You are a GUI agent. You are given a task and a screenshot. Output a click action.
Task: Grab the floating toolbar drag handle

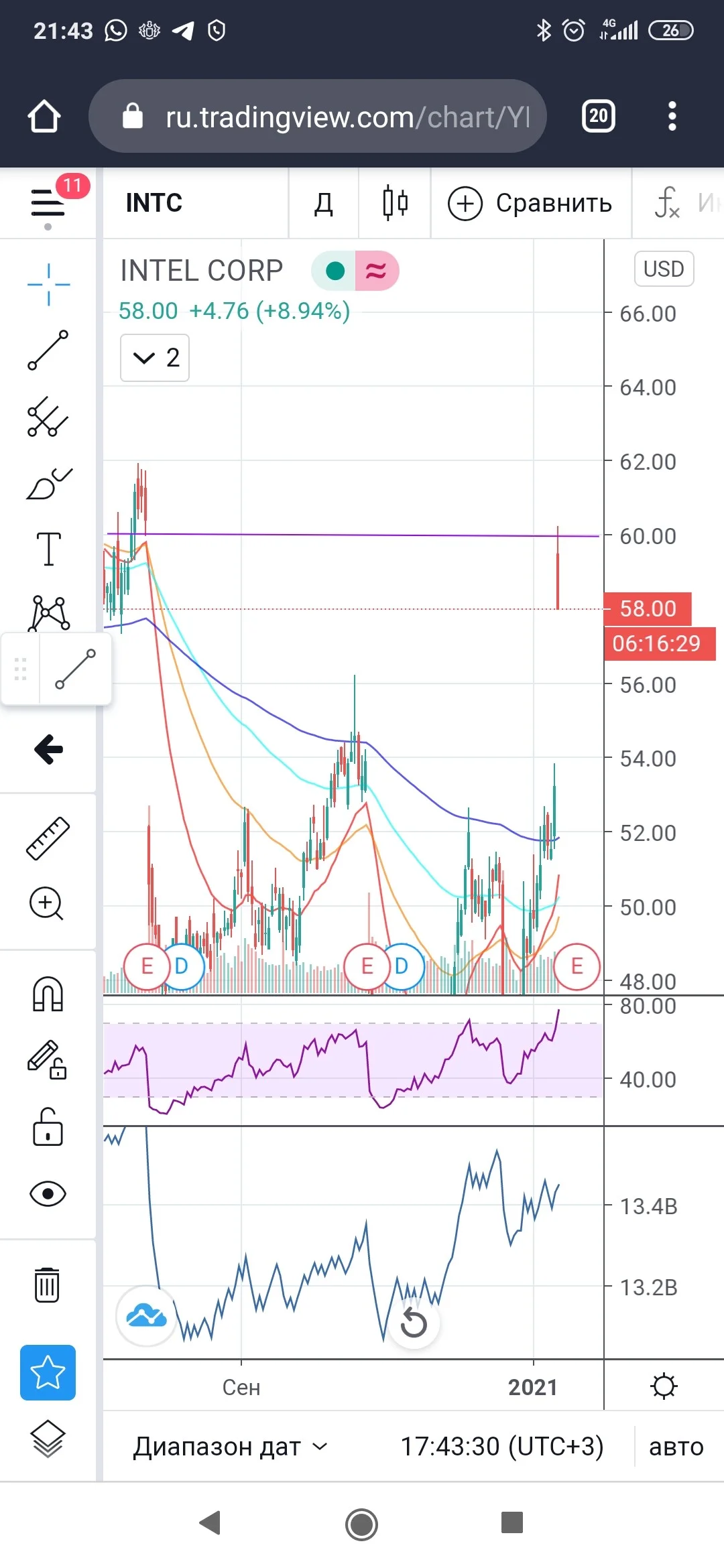(x=20, y=669)
